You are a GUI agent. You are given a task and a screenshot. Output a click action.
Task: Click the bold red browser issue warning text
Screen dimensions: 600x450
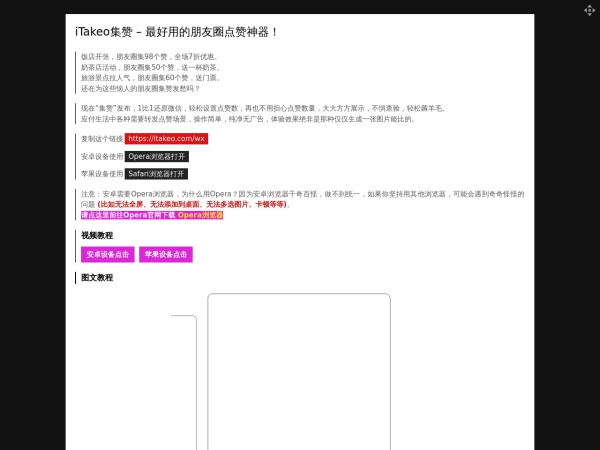pyautogui.click(x=192, y=204)
